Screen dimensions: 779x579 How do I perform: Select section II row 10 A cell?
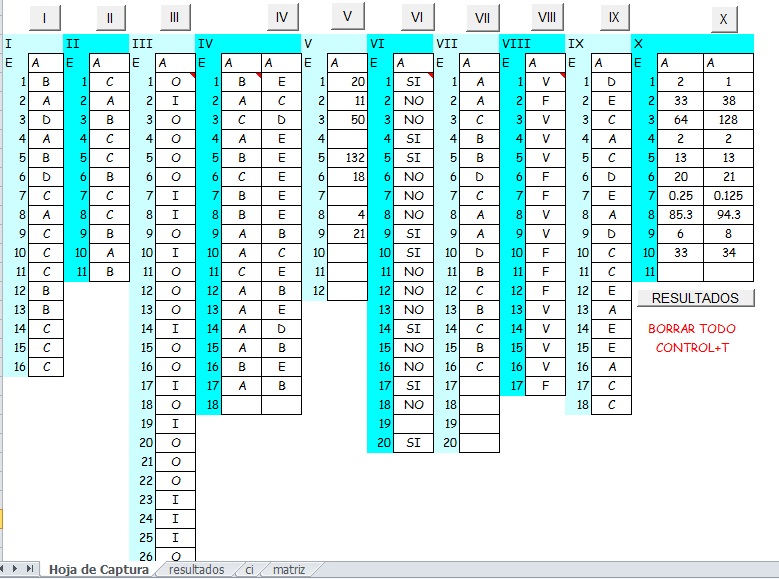click(x=110, y=253)
